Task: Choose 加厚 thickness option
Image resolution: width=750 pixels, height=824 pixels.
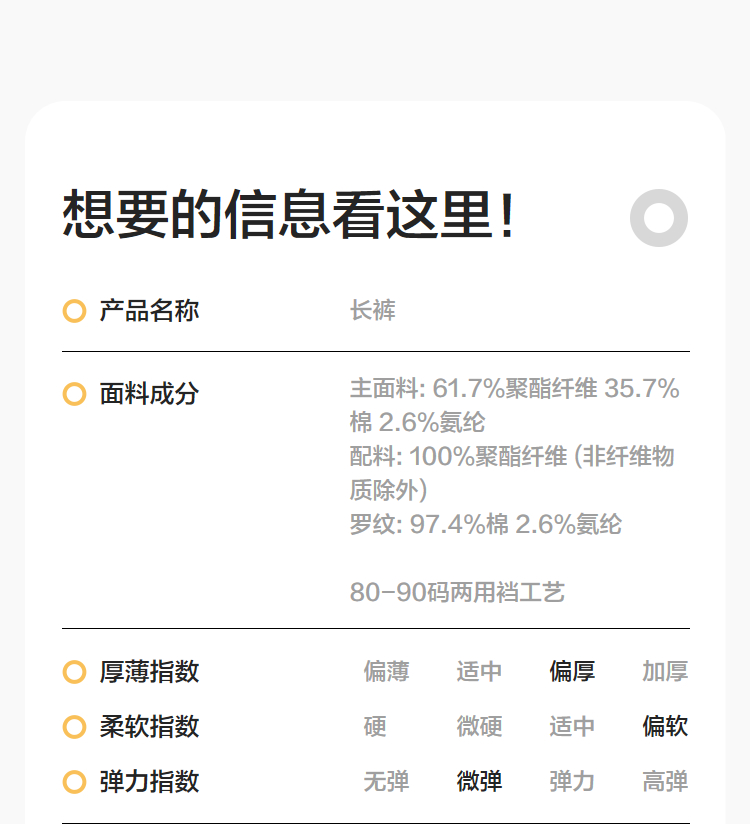Action: pos(665,672)
